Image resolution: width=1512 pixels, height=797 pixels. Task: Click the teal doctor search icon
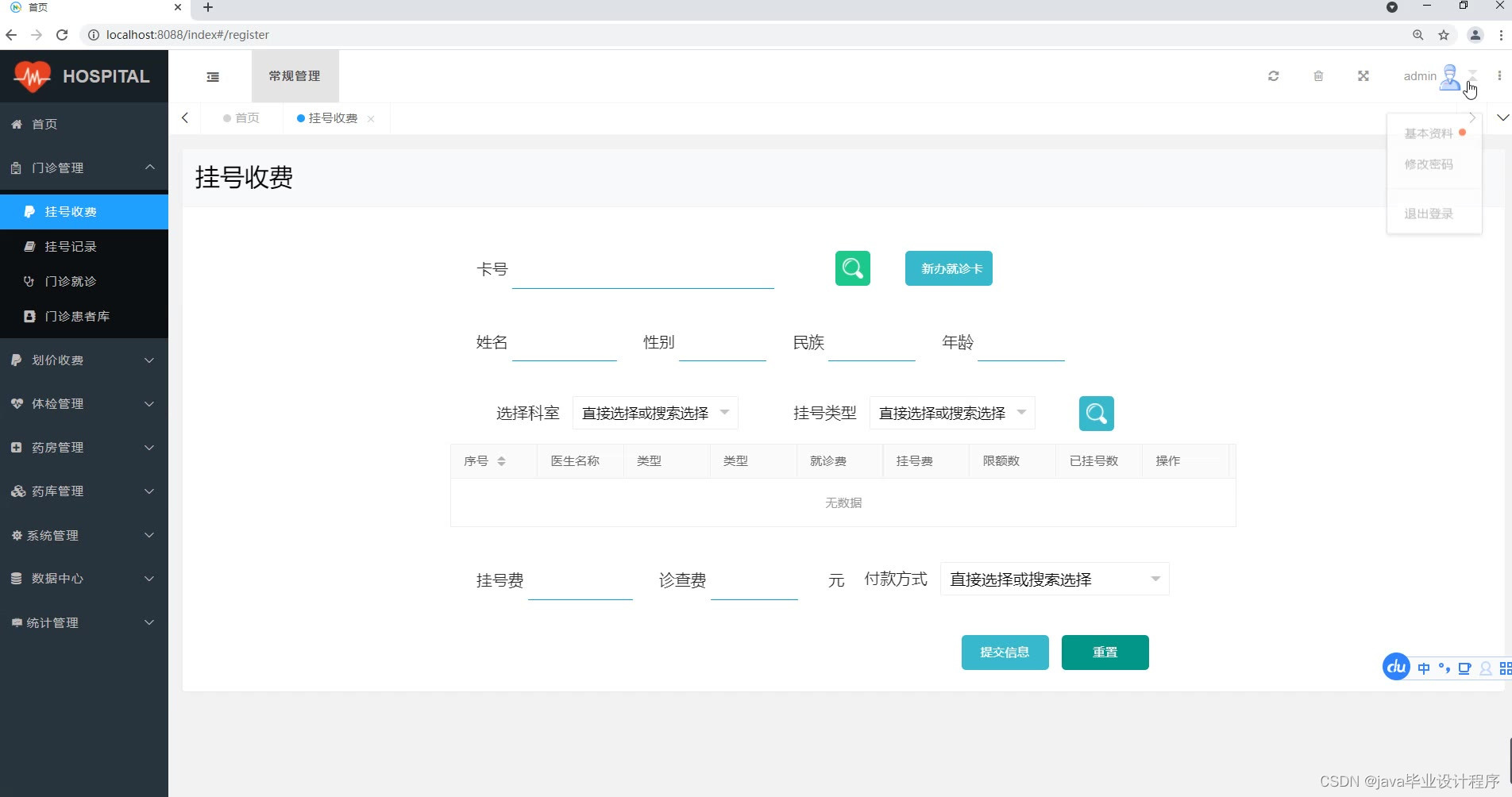[1096, 414]
